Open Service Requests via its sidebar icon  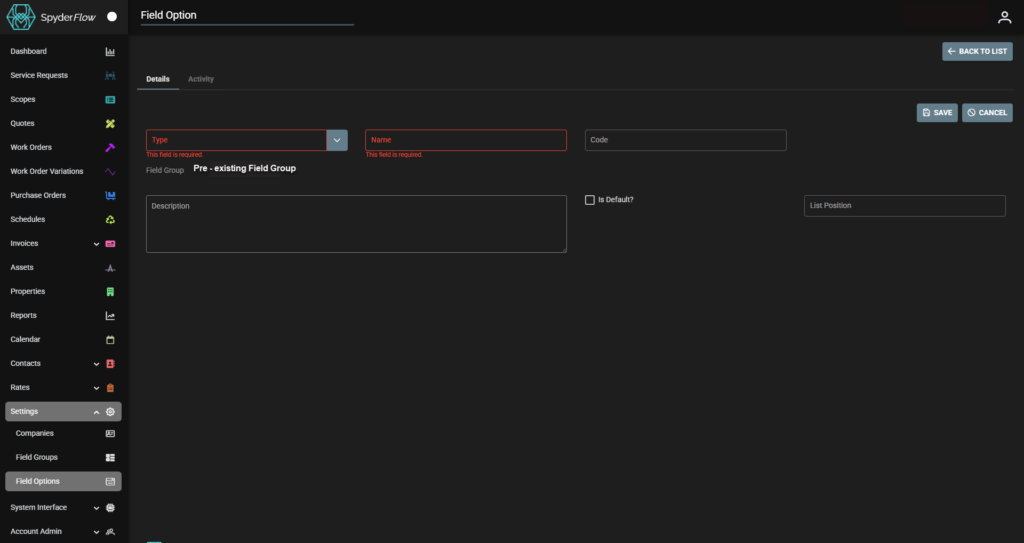(110, 76)
